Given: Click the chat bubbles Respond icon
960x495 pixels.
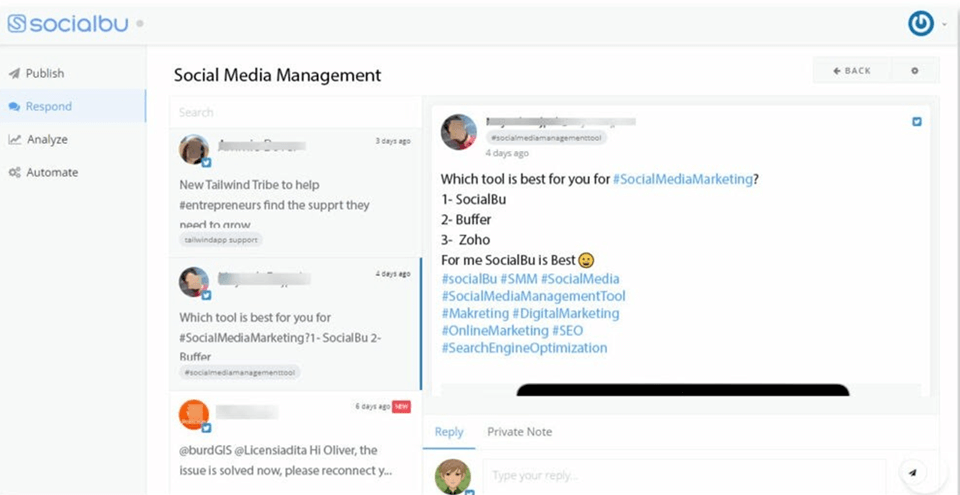Looking at the screenshot, I should click(x=14, y=107).
